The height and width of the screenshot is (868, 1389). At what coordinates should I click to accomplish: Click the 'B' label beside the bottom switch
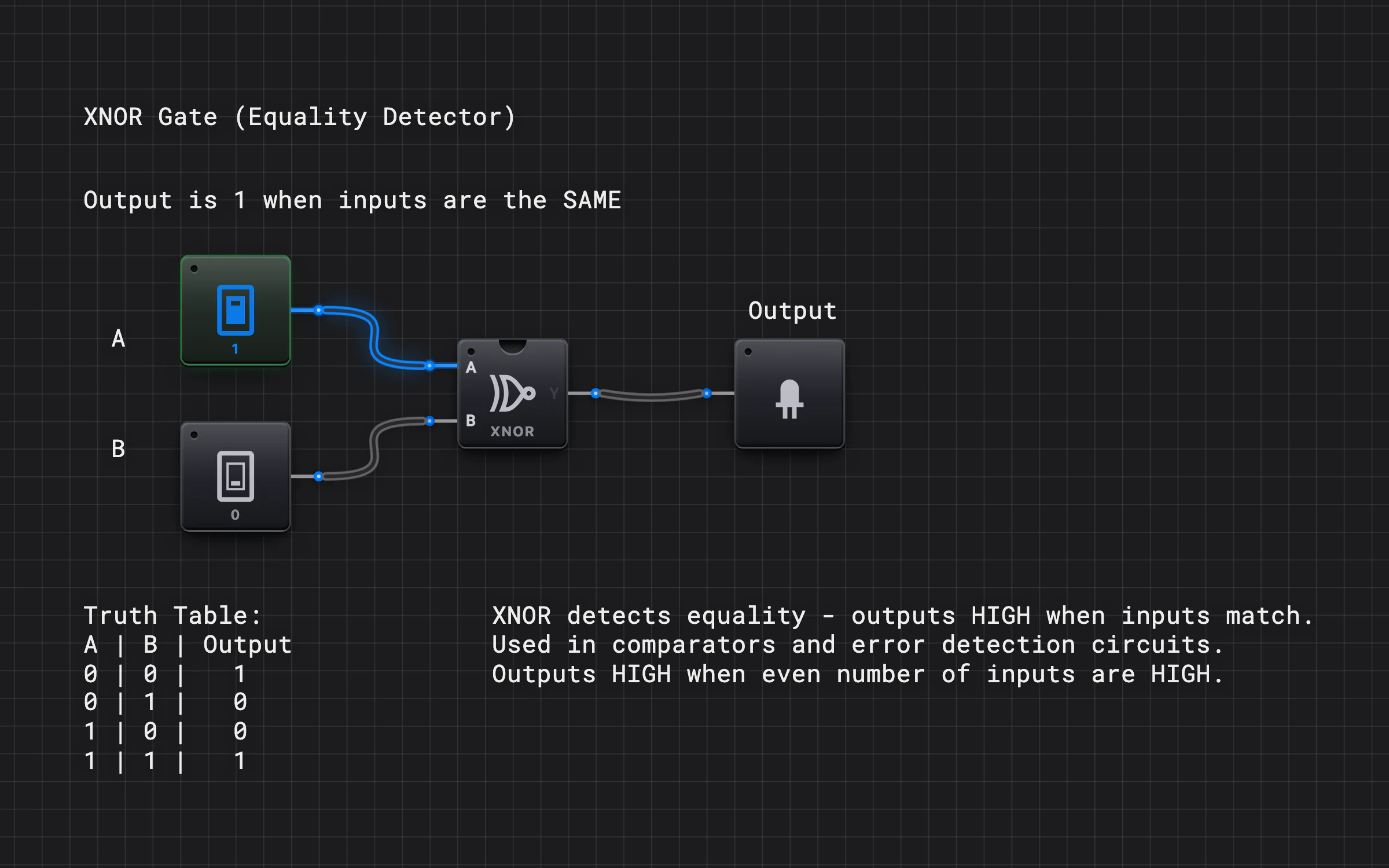(x=118, y=449)
